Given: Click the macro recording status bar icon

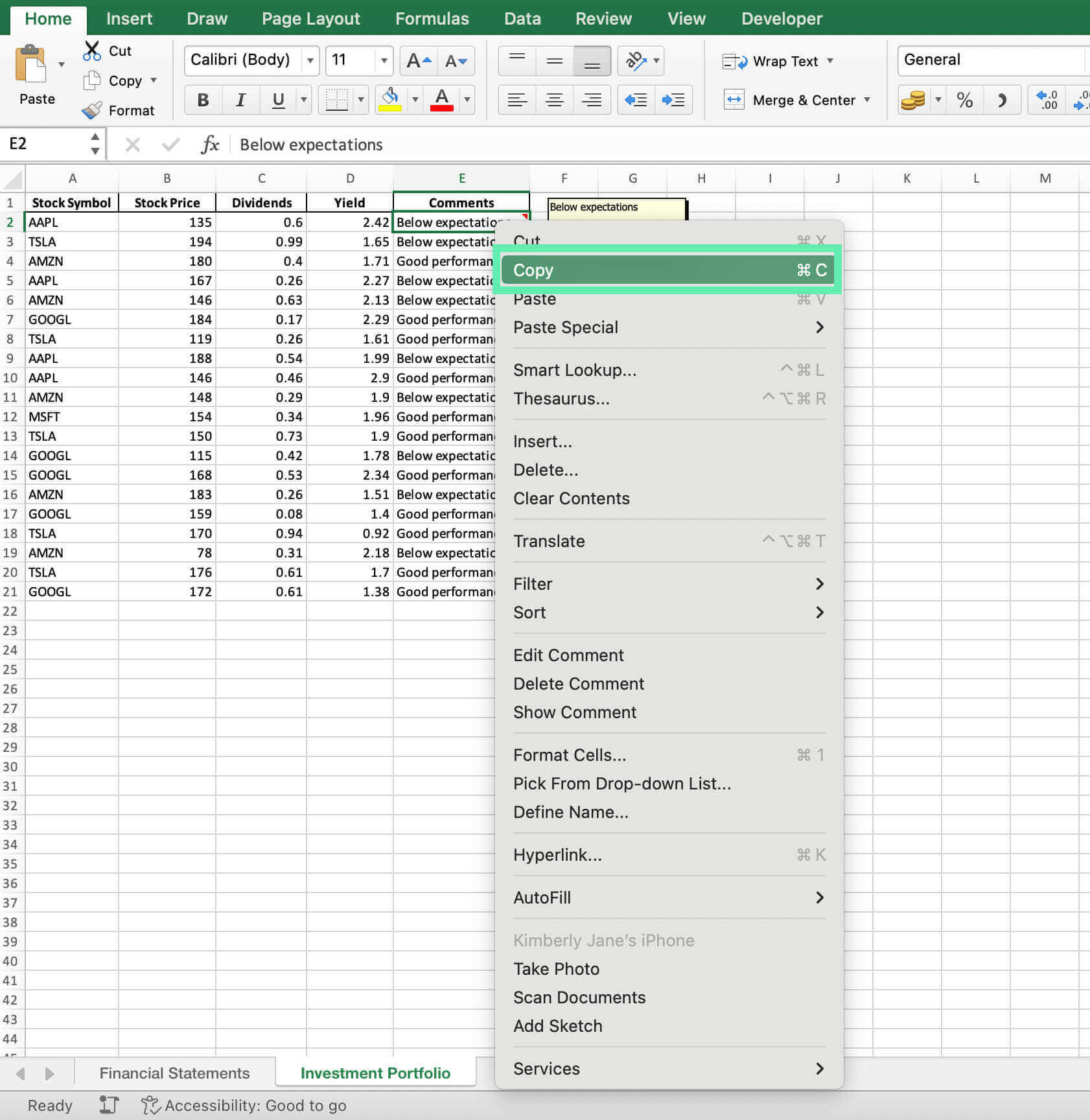Looking at the screenshot, I should [x=109, y=1105].
